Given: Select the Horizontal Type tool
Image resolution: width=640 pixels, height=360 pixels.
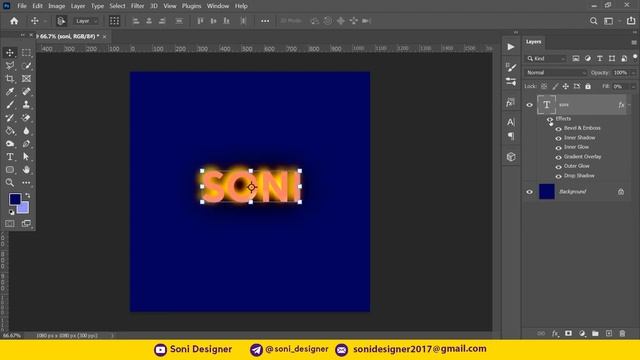Looking at the screenshot, I should coord(10,157).
